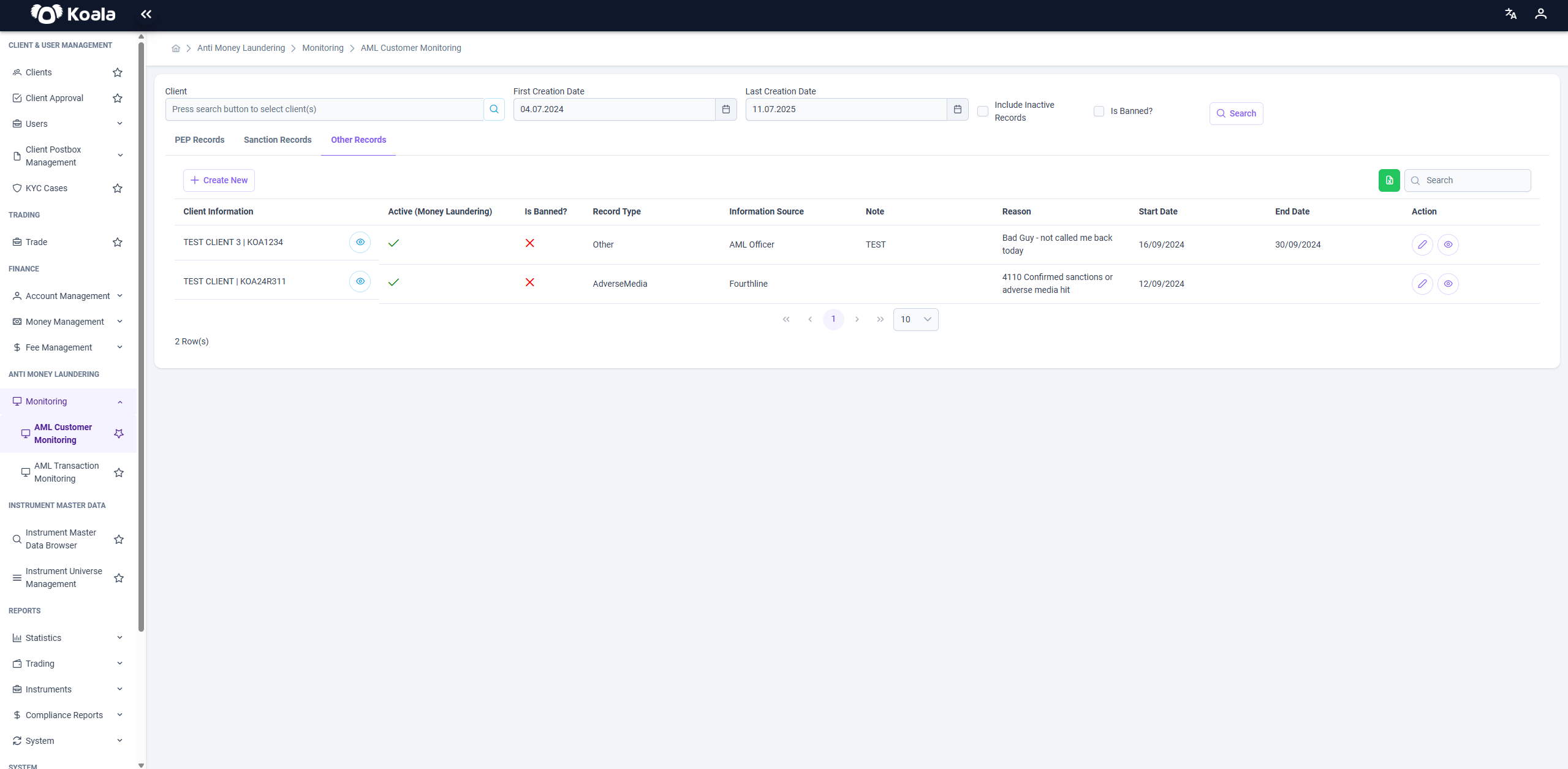Enable Include Inactive Records checkbox
Screen dimensions: 1568x769
[983, 111]
